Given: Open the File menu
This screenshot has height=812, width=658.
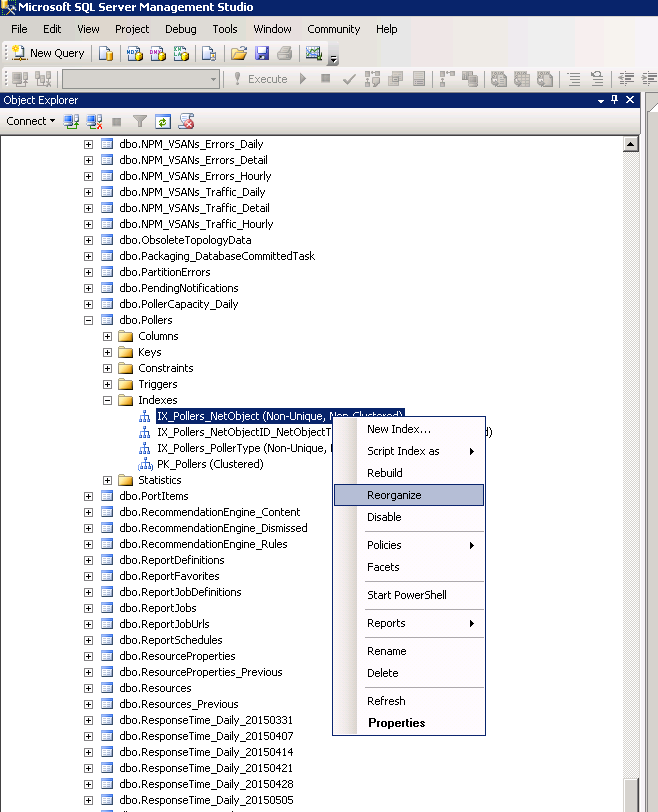Looking at the screenshot, I should click(19, 29).
